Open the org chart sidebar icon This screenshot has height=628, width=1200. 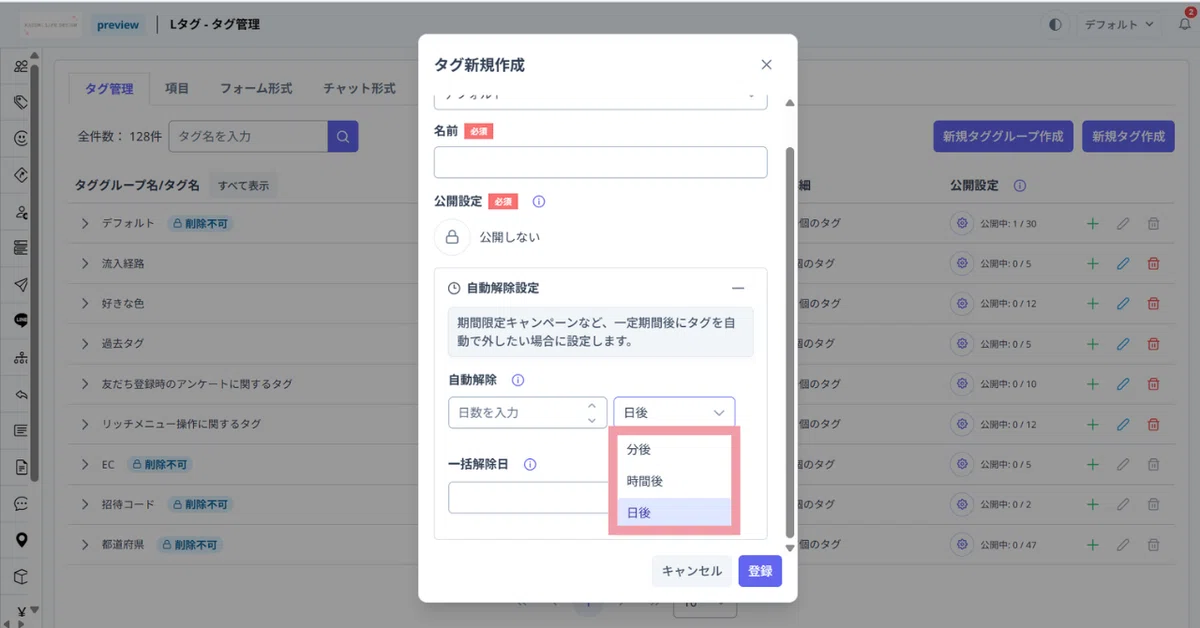(21, 357)
